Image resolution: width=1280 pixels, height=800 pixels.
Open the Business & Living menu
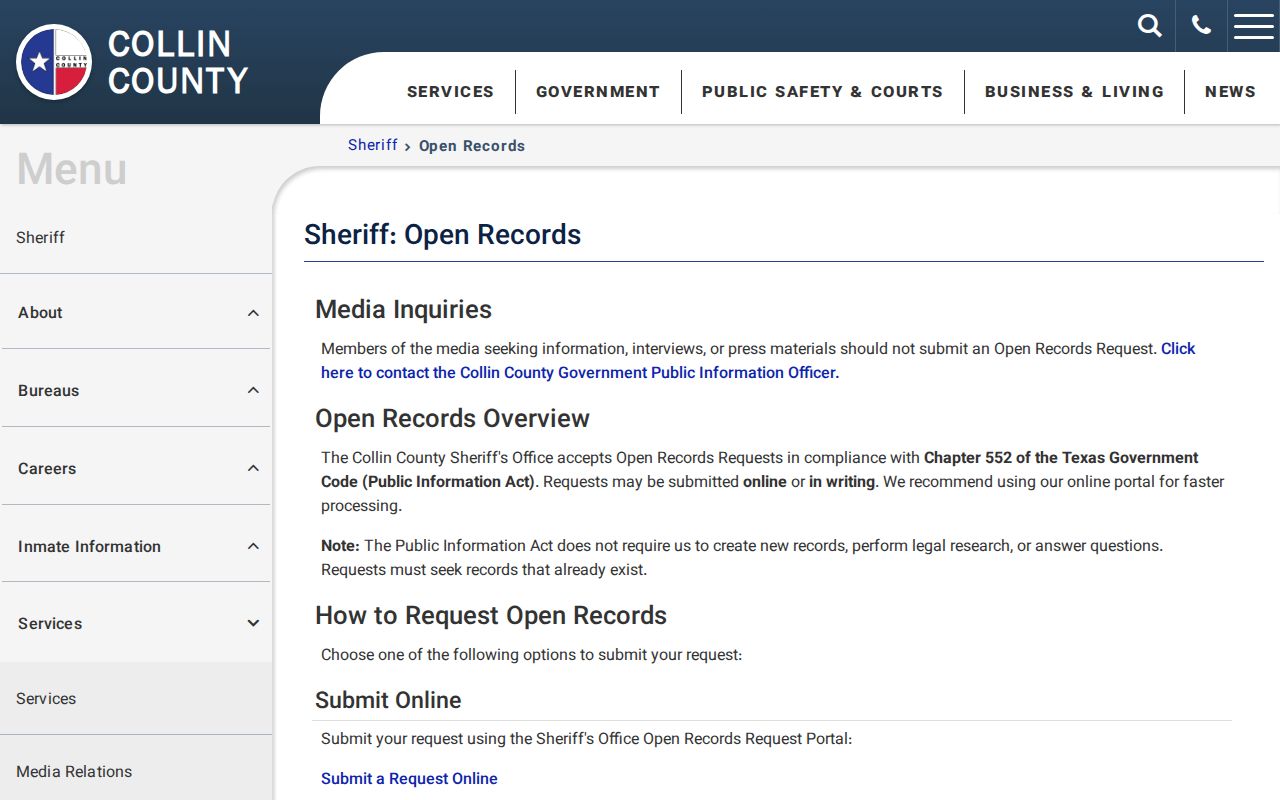[1074, 91]
